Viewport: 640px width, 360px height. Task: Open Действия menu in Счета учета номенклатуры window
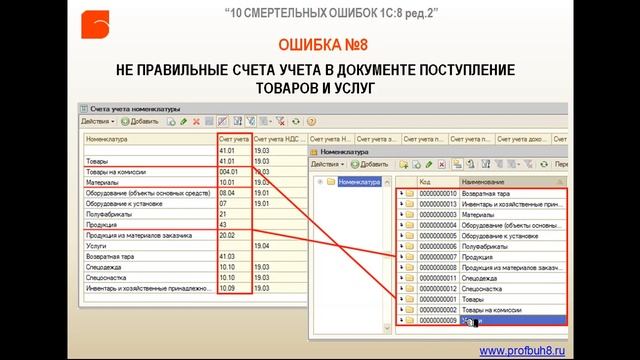coord(98,121)
